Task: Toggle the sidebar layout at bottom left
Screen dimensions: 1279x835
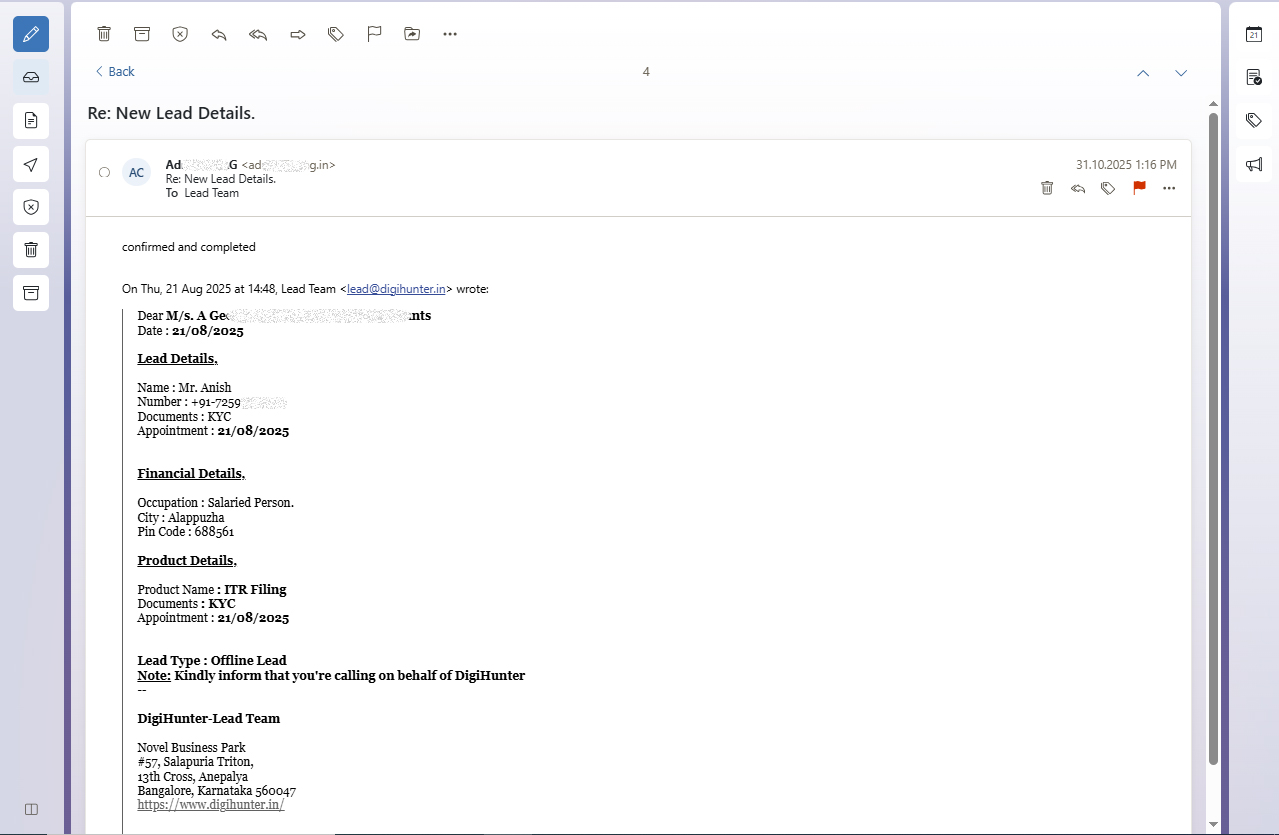Action: (x=31, y=809)
